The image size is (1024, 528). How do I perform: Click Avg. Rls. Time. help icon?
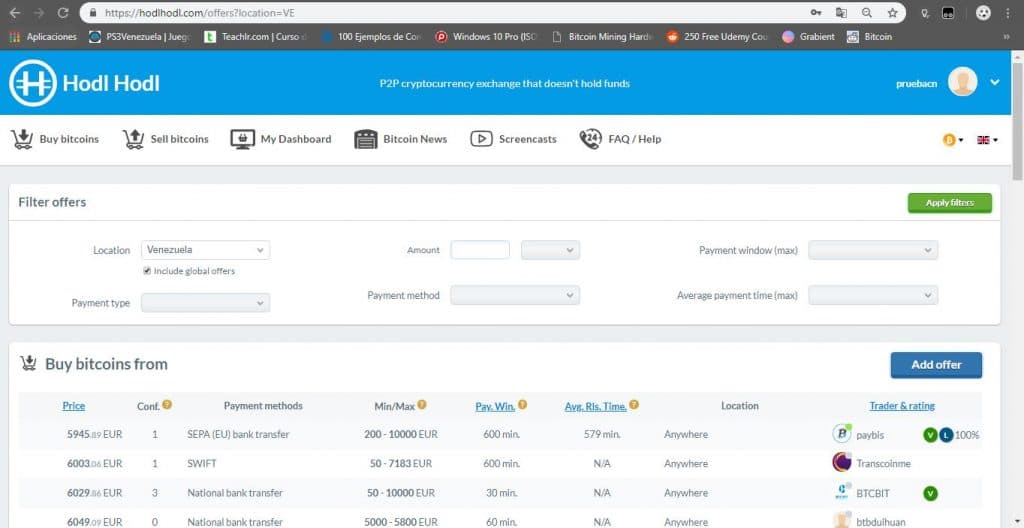pyautogui.click(x=634, y=404)
